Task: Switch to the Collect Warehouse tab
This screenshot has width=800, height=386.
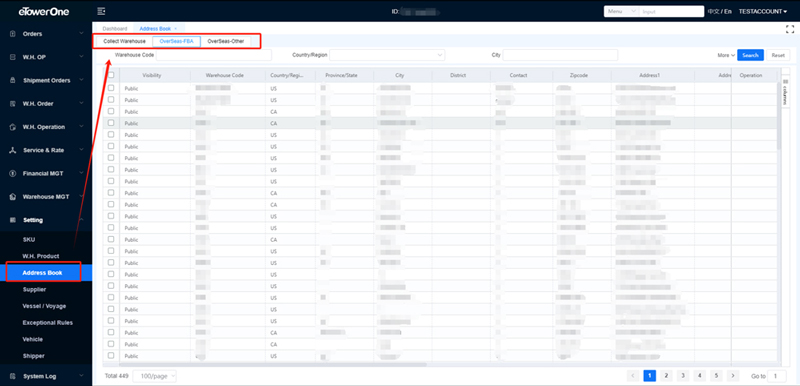Action: coord(124,41)
